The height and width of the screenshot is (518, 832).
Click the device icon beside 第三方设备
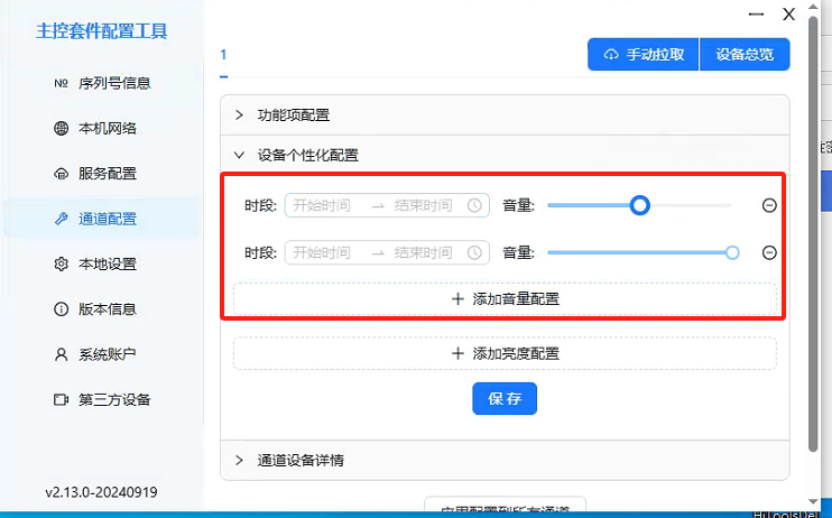[x=60, y=400]
